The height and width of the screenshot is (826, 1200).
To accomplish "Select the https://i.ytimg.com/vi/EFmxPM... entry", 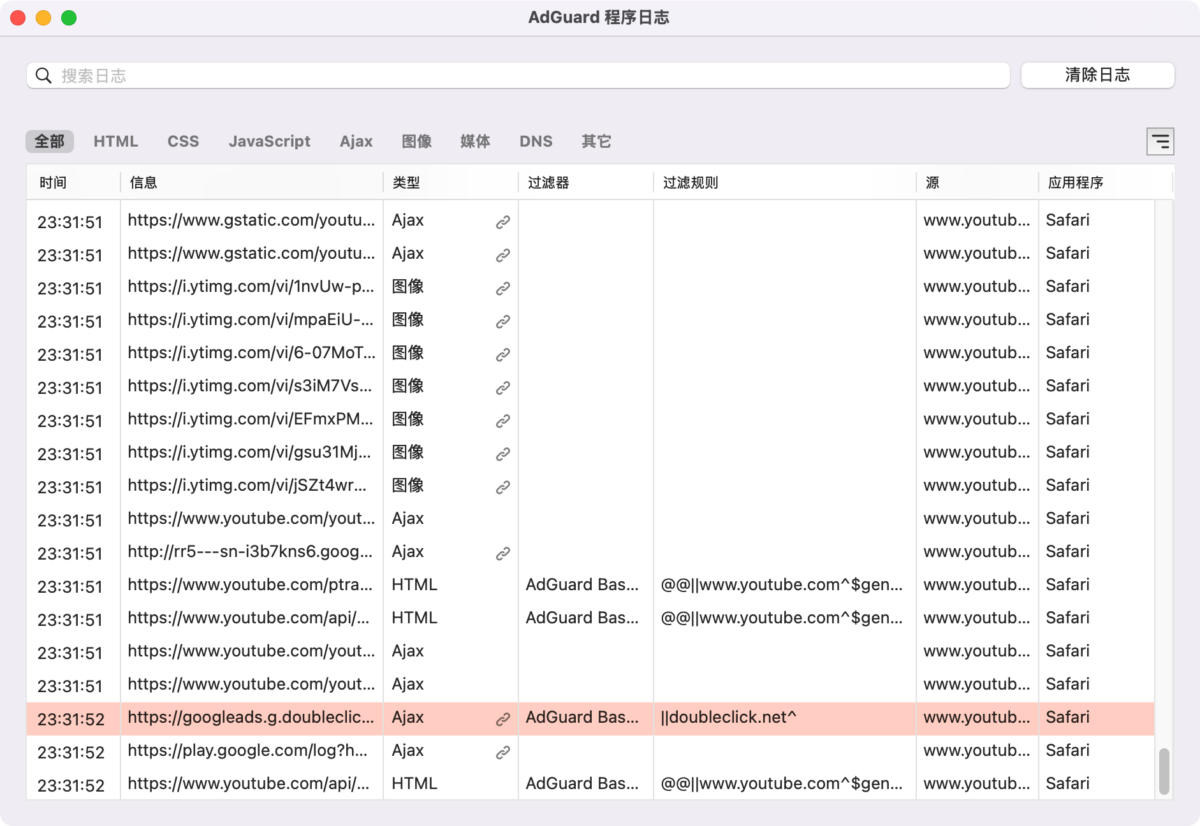I will coord(591,419).
